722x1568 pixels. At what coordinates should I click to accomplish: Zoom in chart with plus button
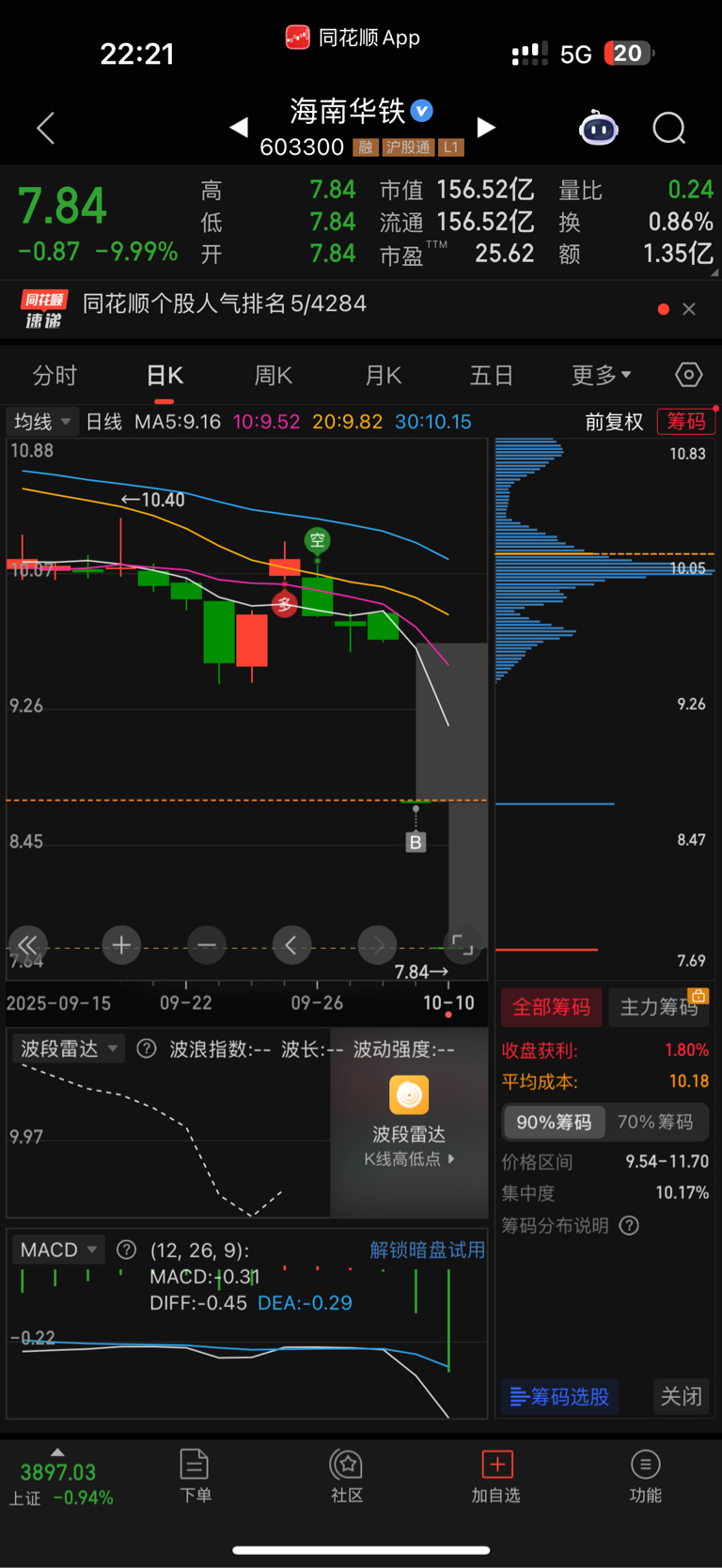121,945
